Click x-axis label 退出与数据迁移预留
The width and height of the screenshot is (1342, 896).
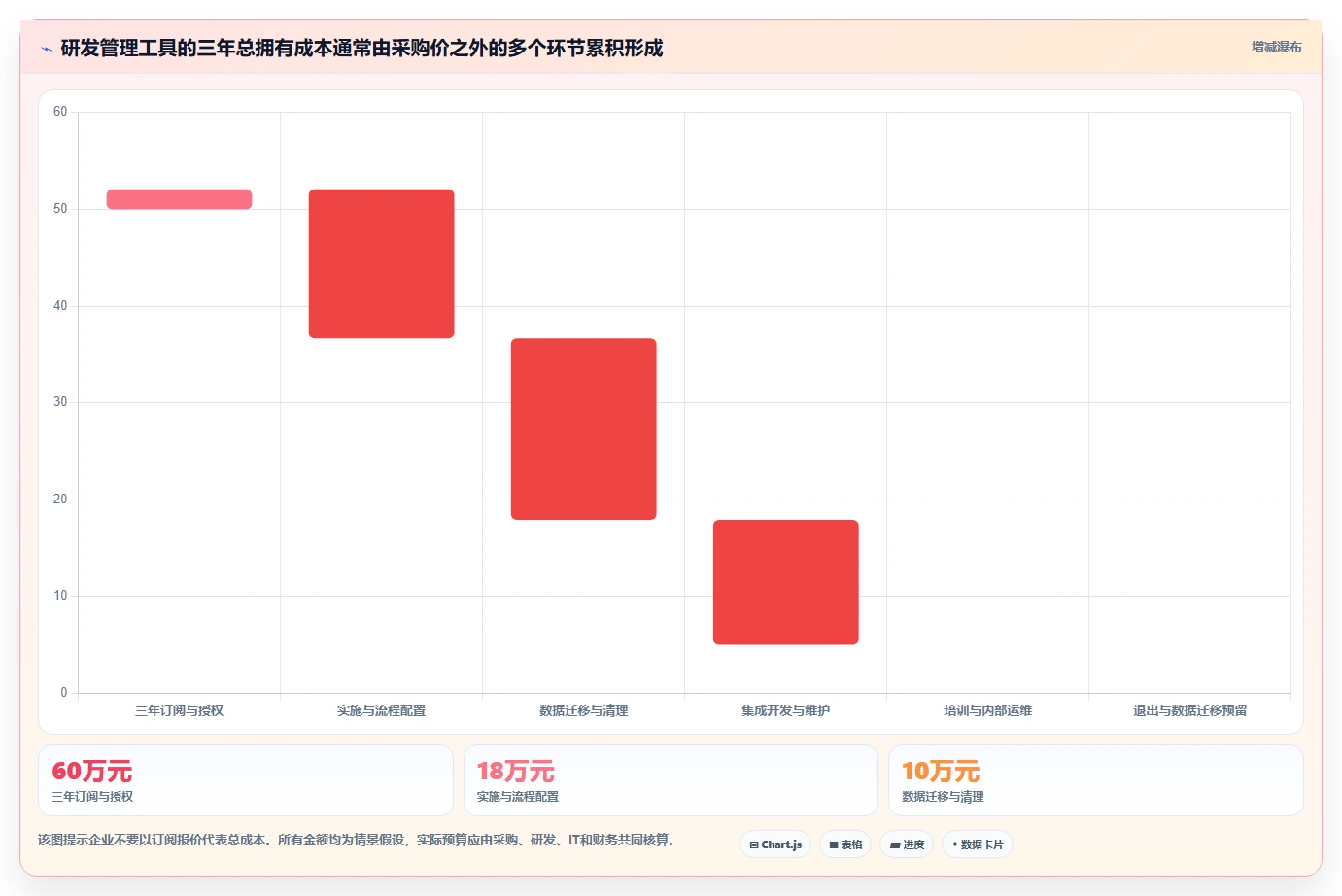tap(1189, 710)
